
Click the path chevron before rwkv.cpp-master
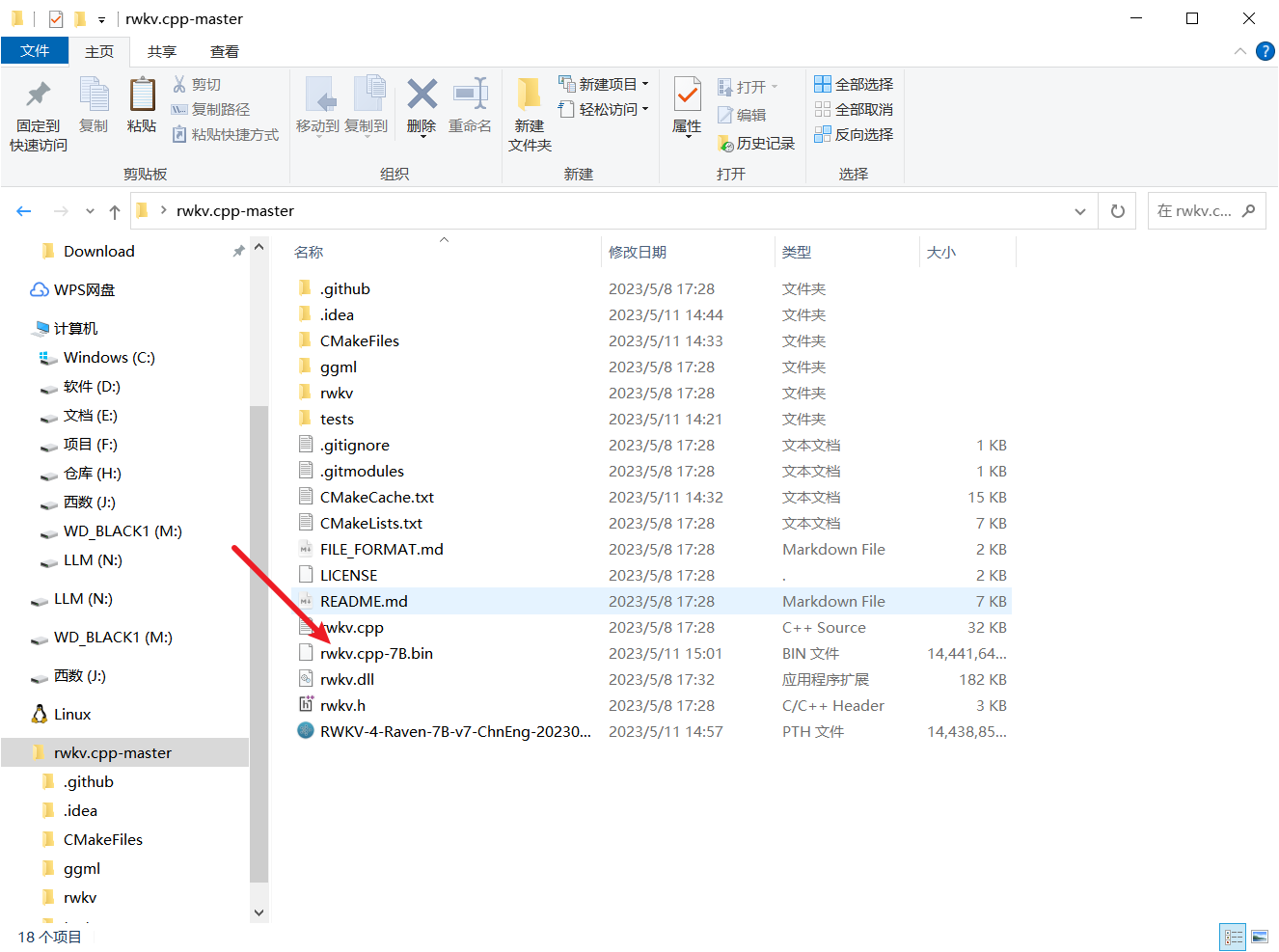coord(163,210)
